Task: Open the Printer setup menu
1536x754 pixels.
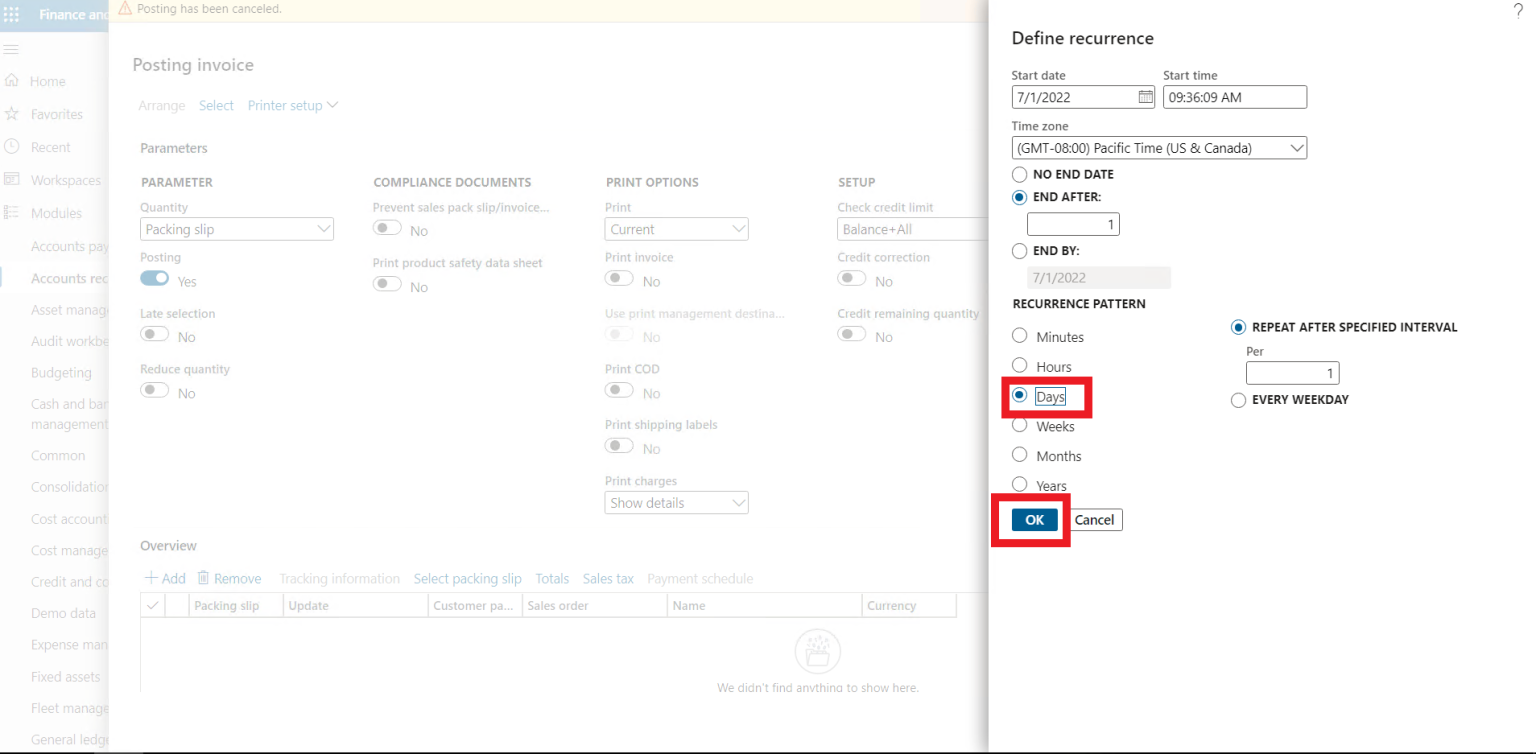Action: (x=292, y=104)
